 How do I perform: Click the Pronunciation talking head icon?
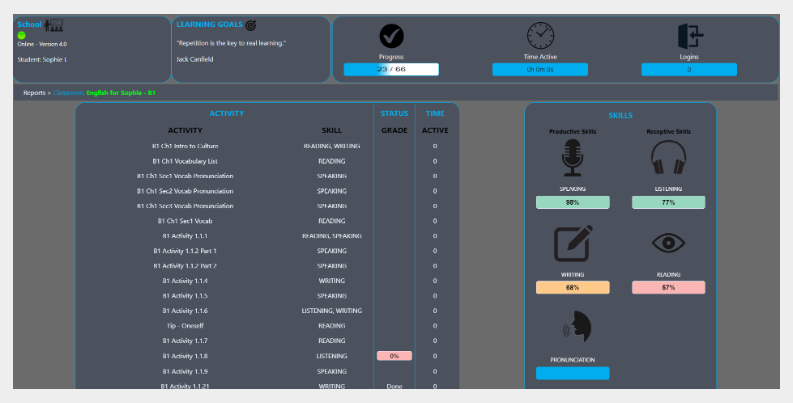[x=575, y=327]
